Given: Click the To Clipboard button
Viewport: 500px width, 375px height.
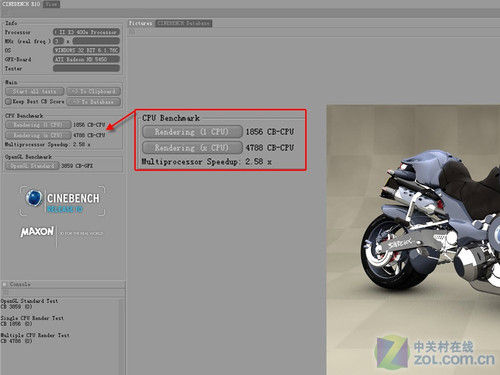Looking at the screenshot, I should coord(94,91).
